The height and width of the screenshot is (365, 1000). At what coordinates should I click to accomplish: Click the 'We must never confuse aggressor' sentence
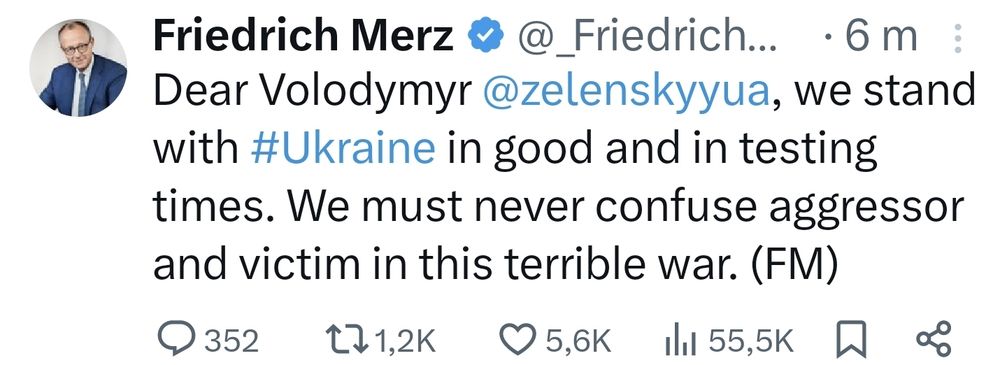click(x=625, y=207)
